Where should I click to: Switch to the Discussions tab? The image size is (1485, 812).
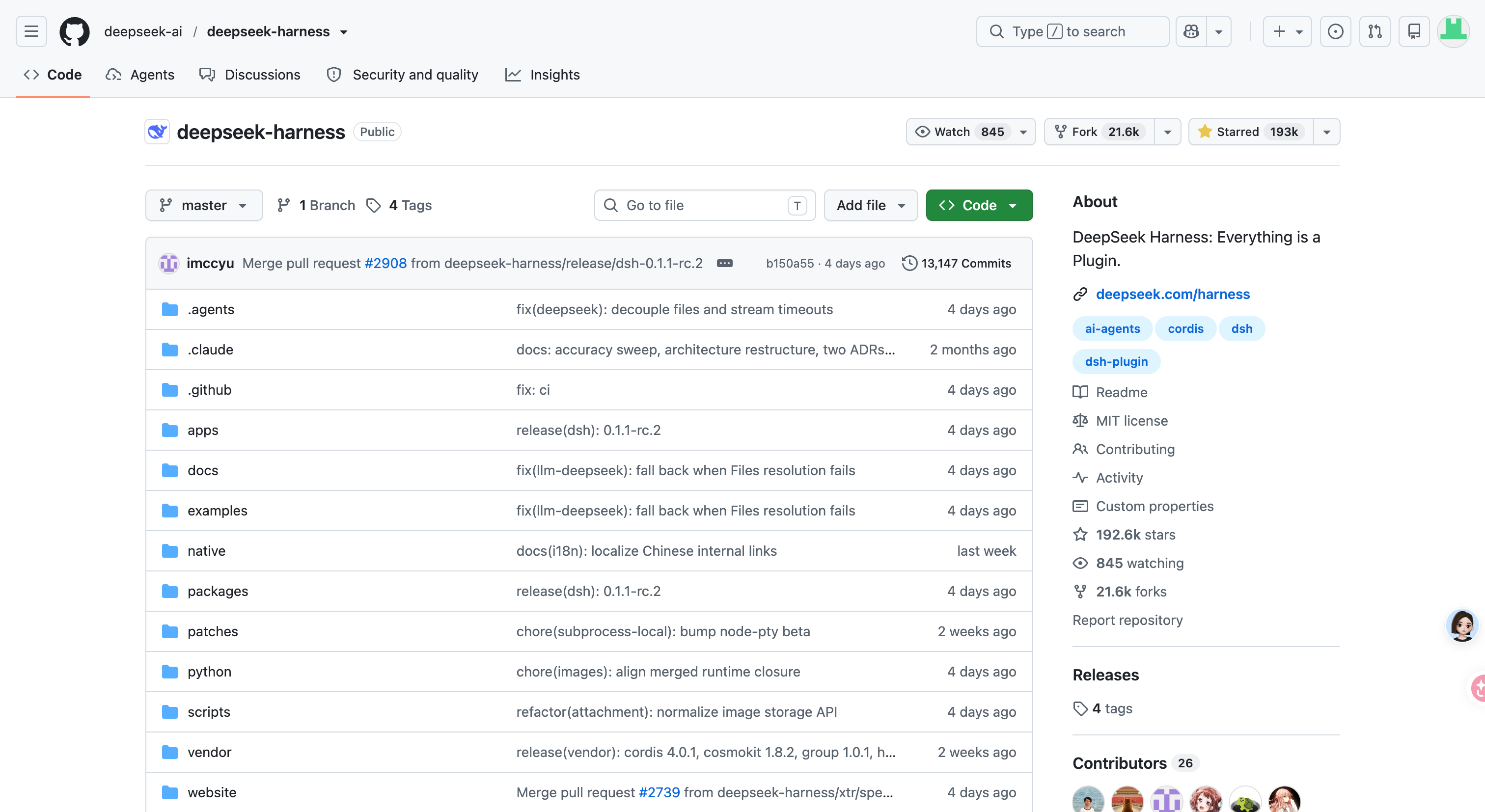(249, 74)
